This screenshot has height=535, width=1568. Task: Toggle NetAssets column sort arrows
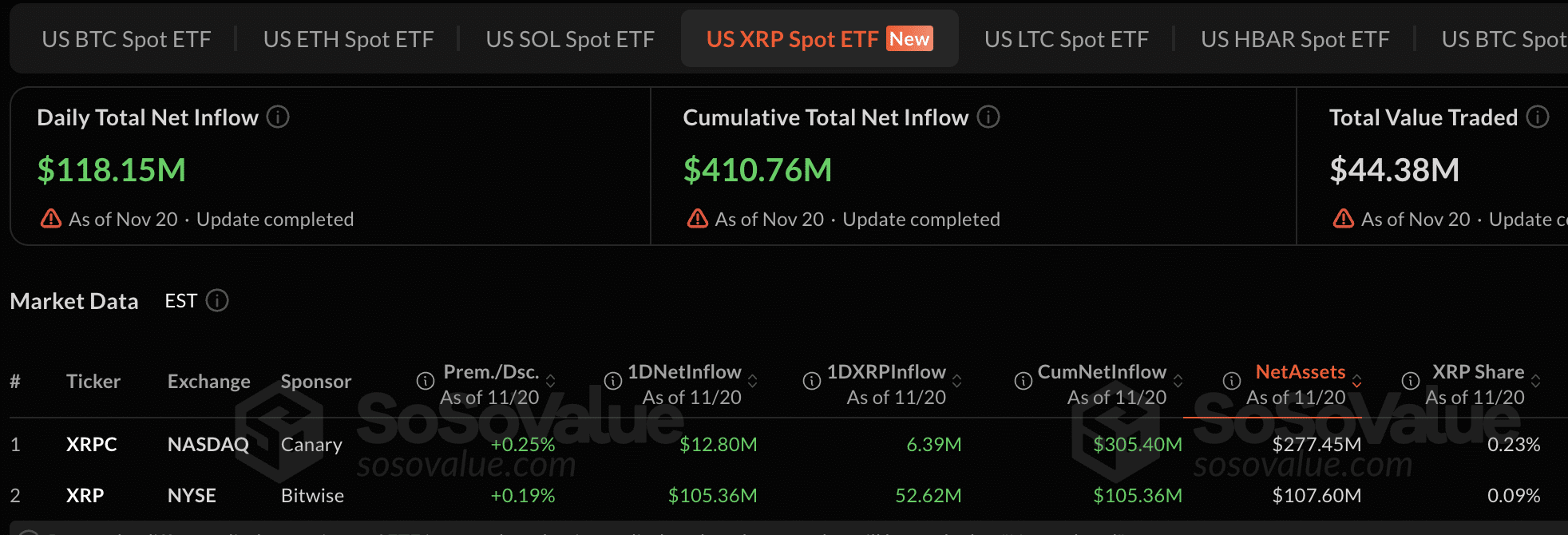pyautogui.click(x=1356, y=382)
